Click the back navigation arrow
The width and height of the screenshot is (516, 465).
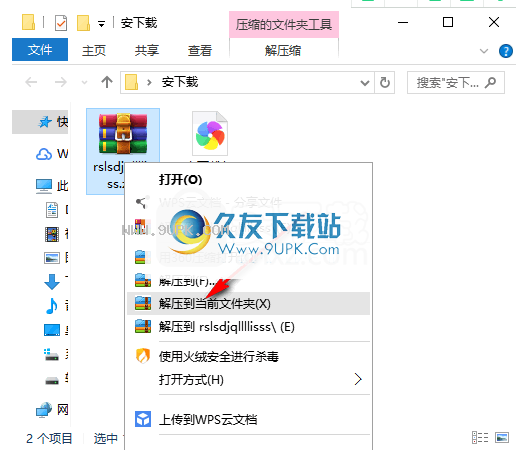coord(31,82)
